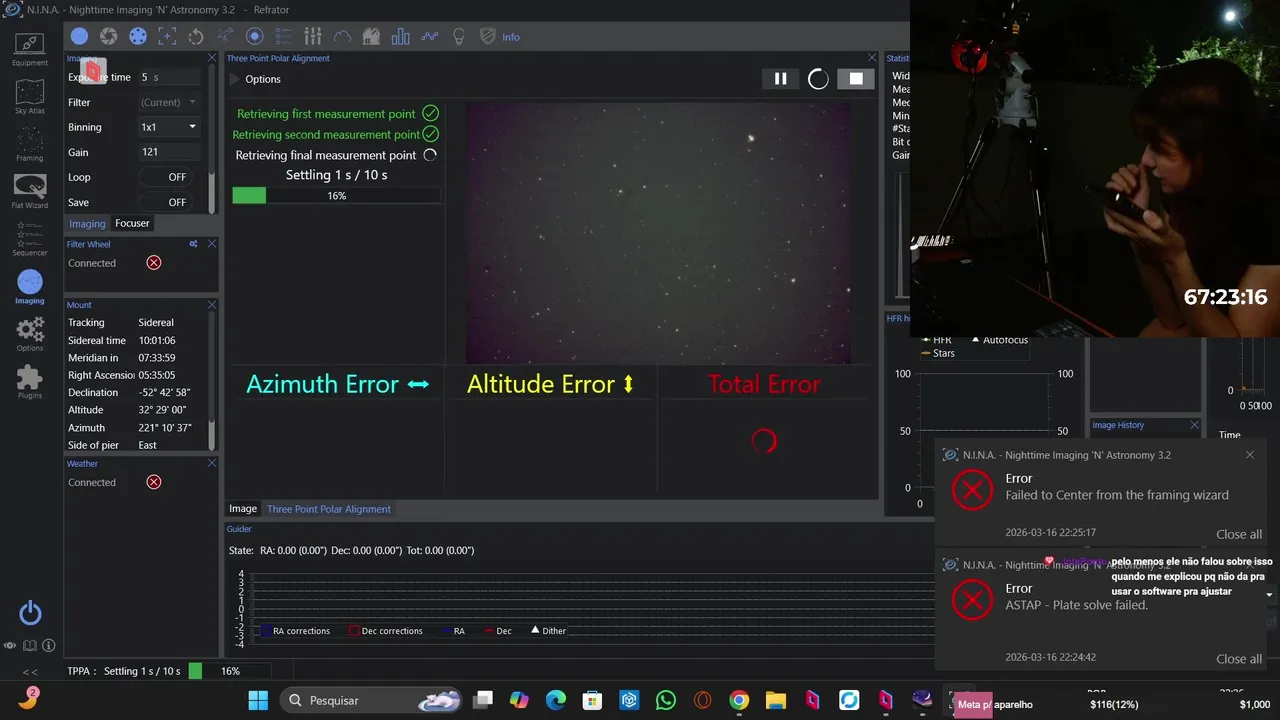The image size is (1280, 720).
Task: Open the Sequencer section
Action: pos(30,239)
